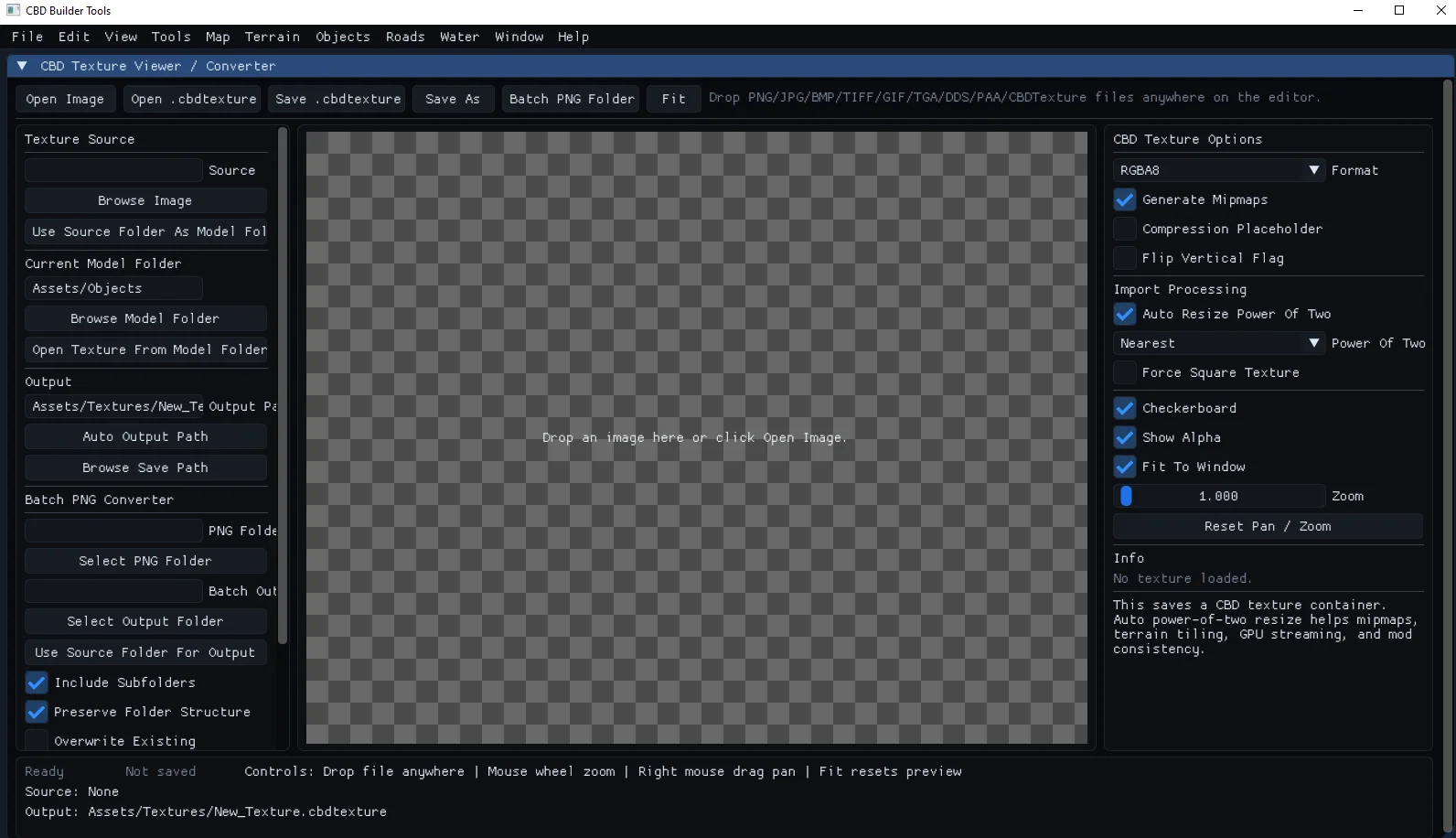The width and height of the screenshot is (1456, 838).
Task: Click Open .cbdtexture button
Action: (x=193, y=99)
